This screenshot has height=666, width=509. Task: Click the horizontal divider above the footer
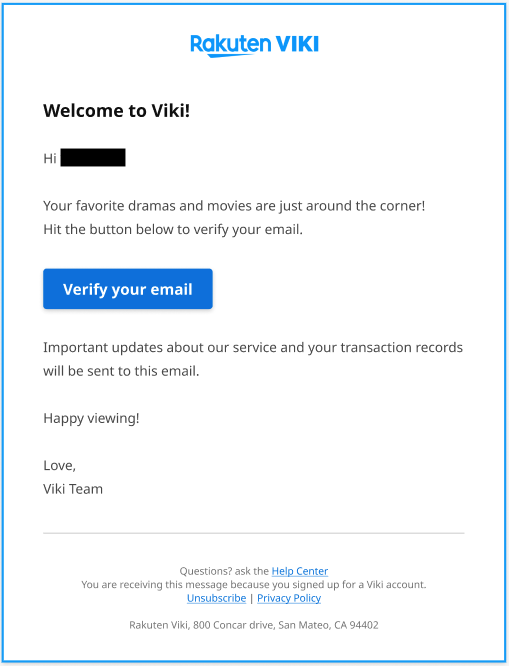pyautogui.click(x=254, y=533)
